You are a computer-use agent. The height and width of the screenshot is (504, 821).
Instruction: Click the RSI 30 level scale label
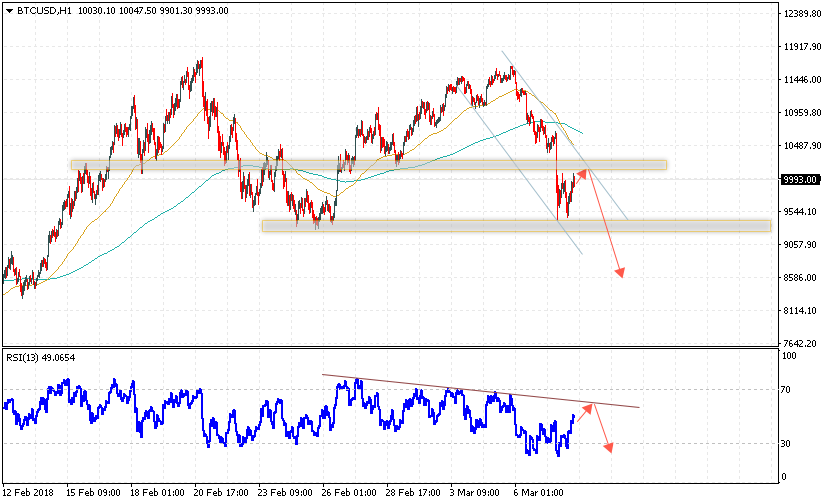click(785, 443)
